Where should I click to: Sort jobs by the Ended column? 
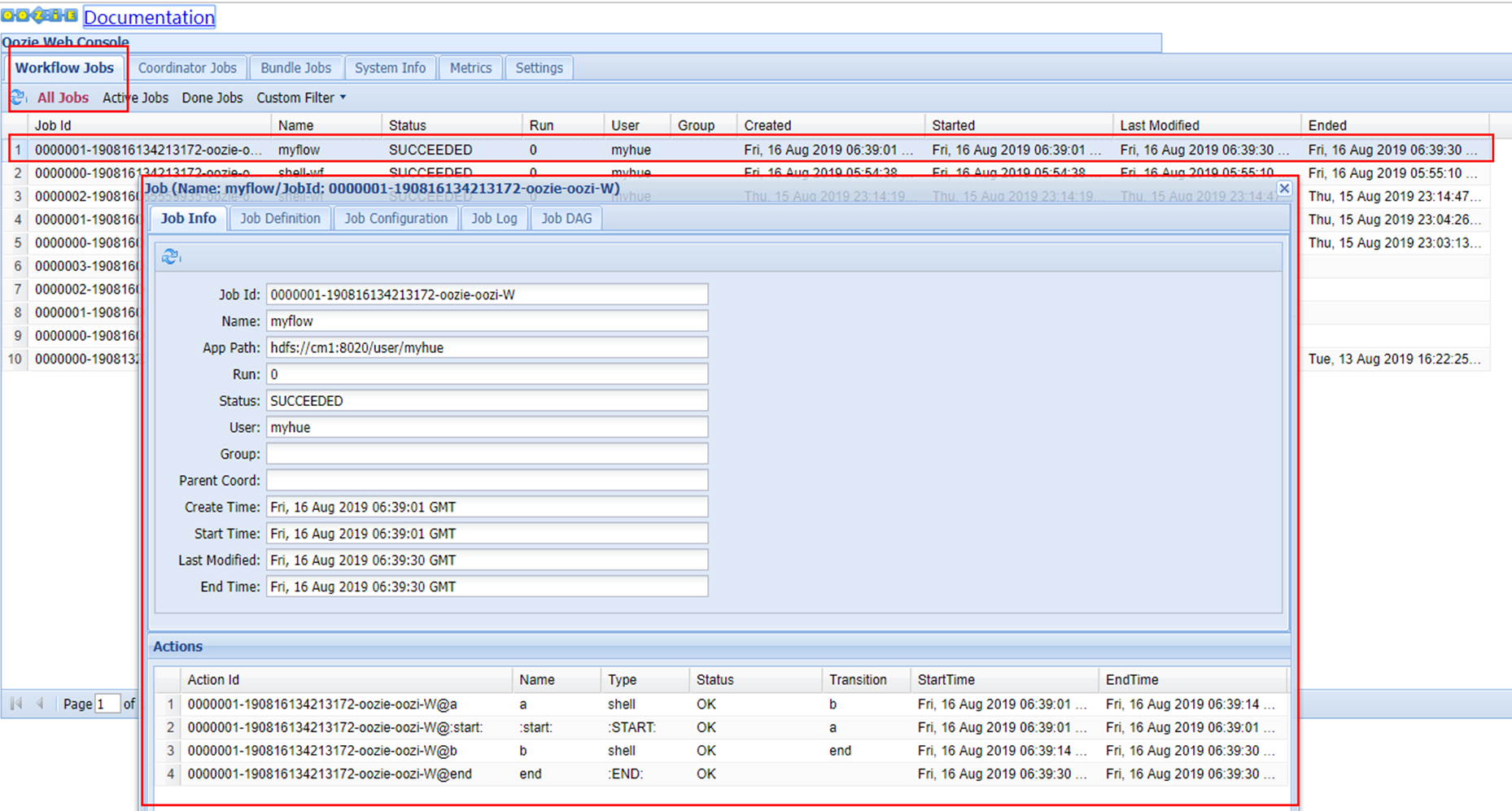[x=1395, y=125]
